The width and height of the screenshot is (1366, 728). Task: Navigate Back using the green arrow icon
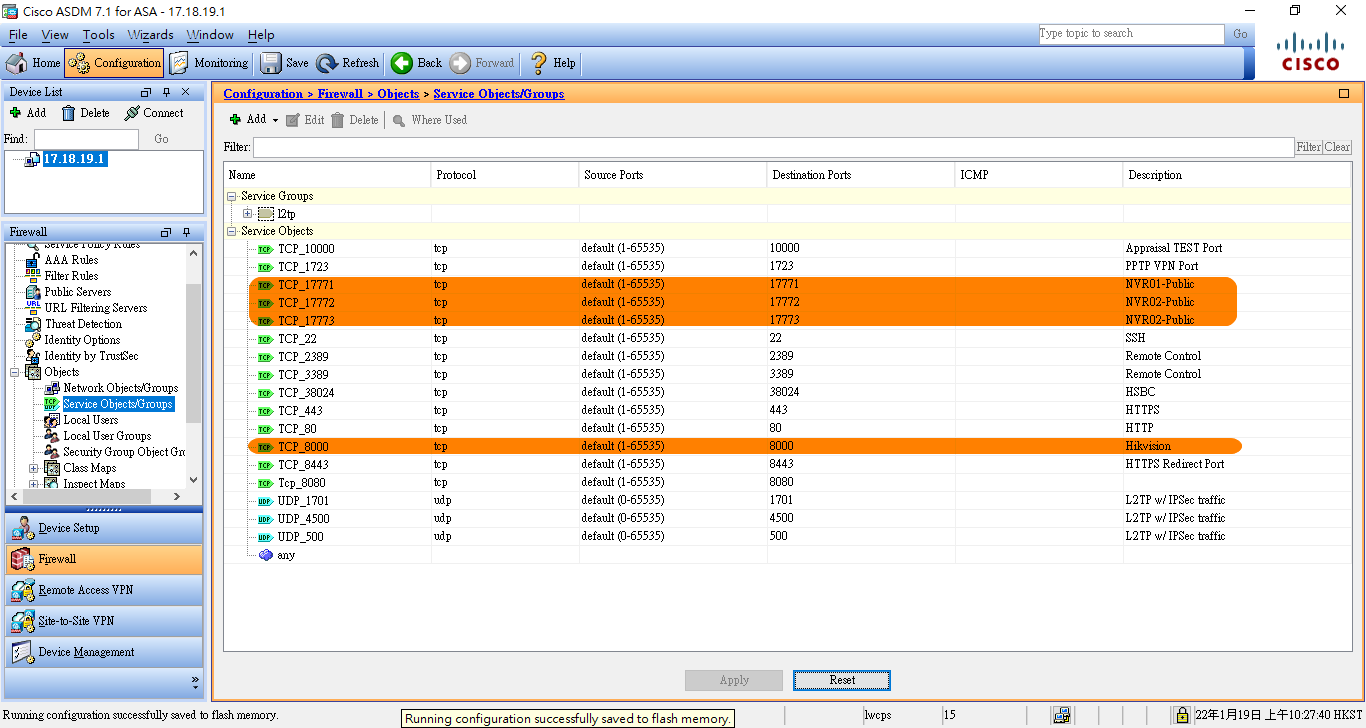click(416, 62)
